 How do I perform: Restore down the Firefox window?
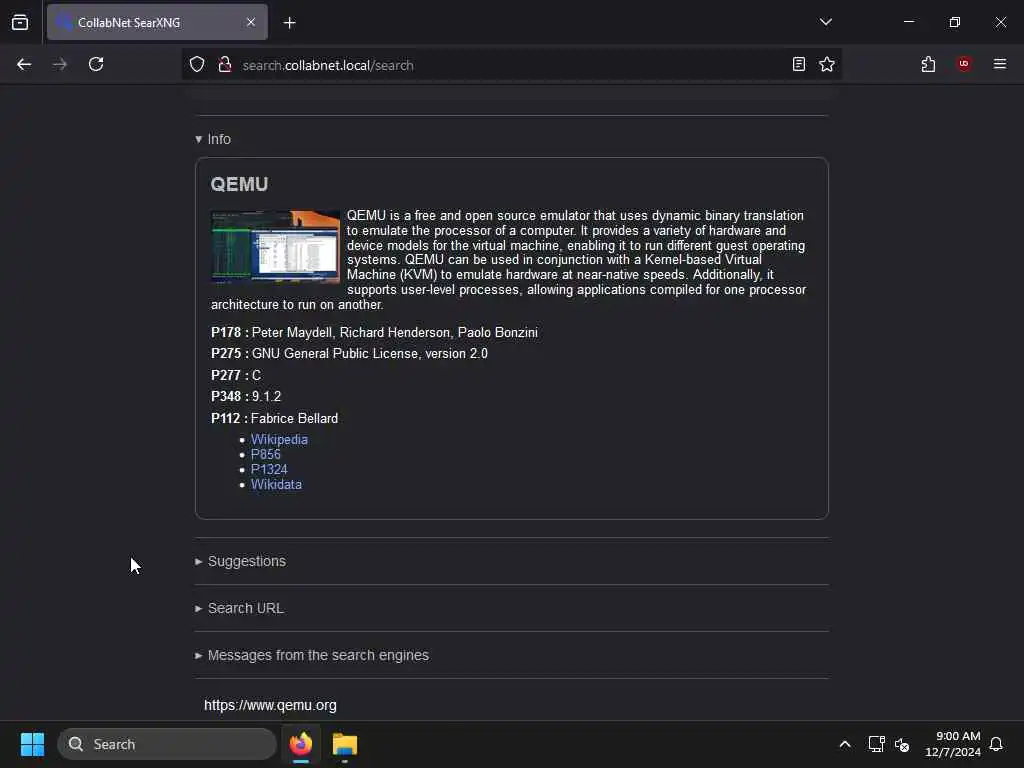954,22
